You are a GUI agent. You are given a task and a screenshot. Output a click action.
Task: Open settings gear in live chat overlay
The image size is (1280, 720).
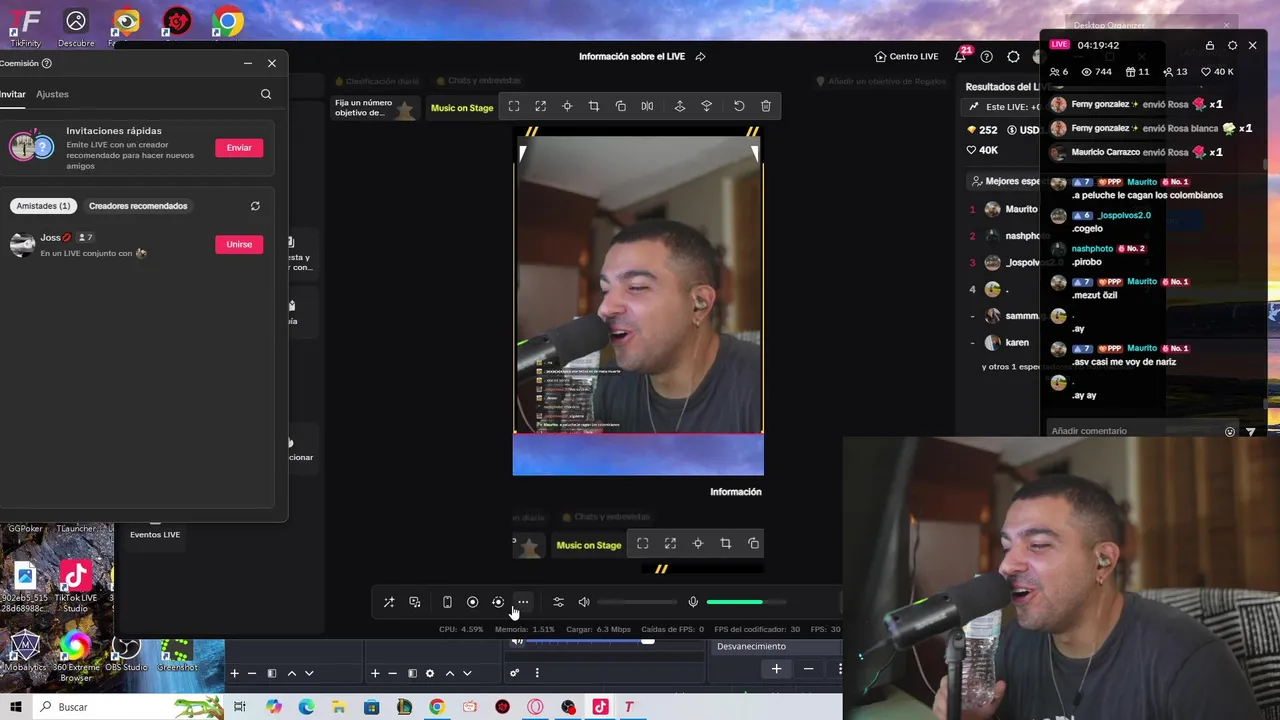pyautogui.click(x=1232, y=45)
